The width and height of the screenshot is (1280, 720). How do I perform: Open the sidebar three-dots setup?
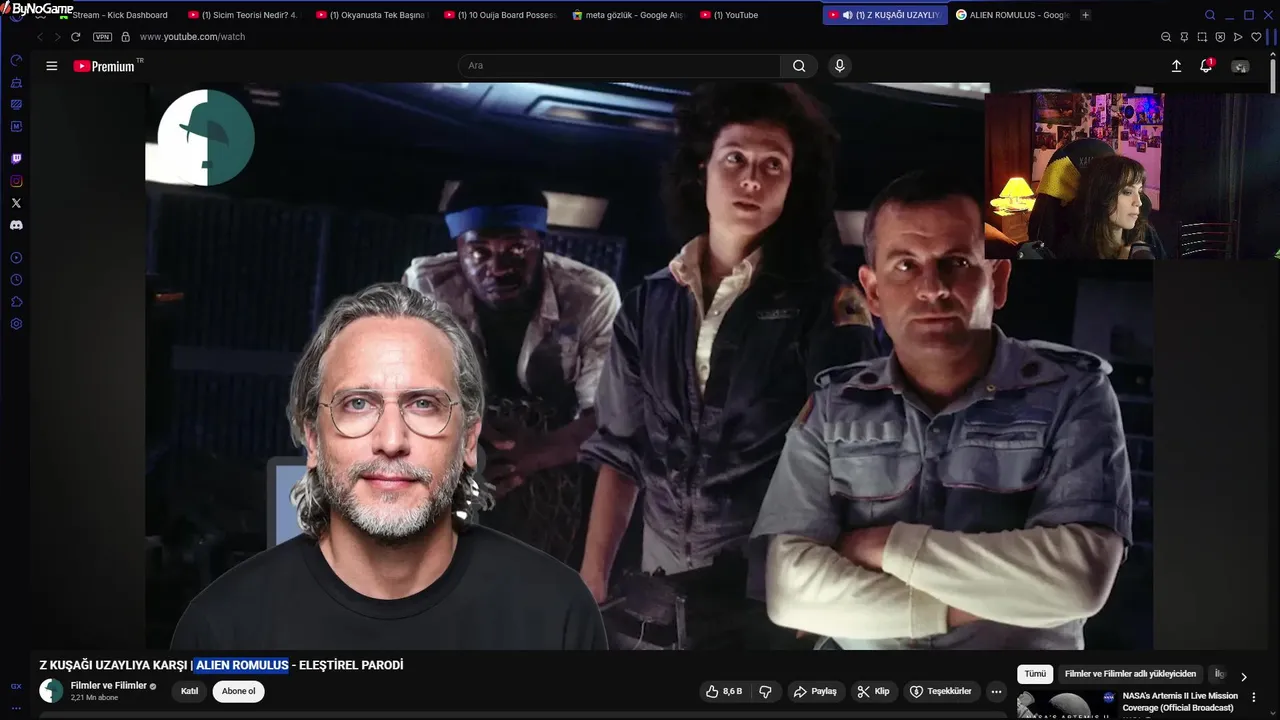point(16,708)
